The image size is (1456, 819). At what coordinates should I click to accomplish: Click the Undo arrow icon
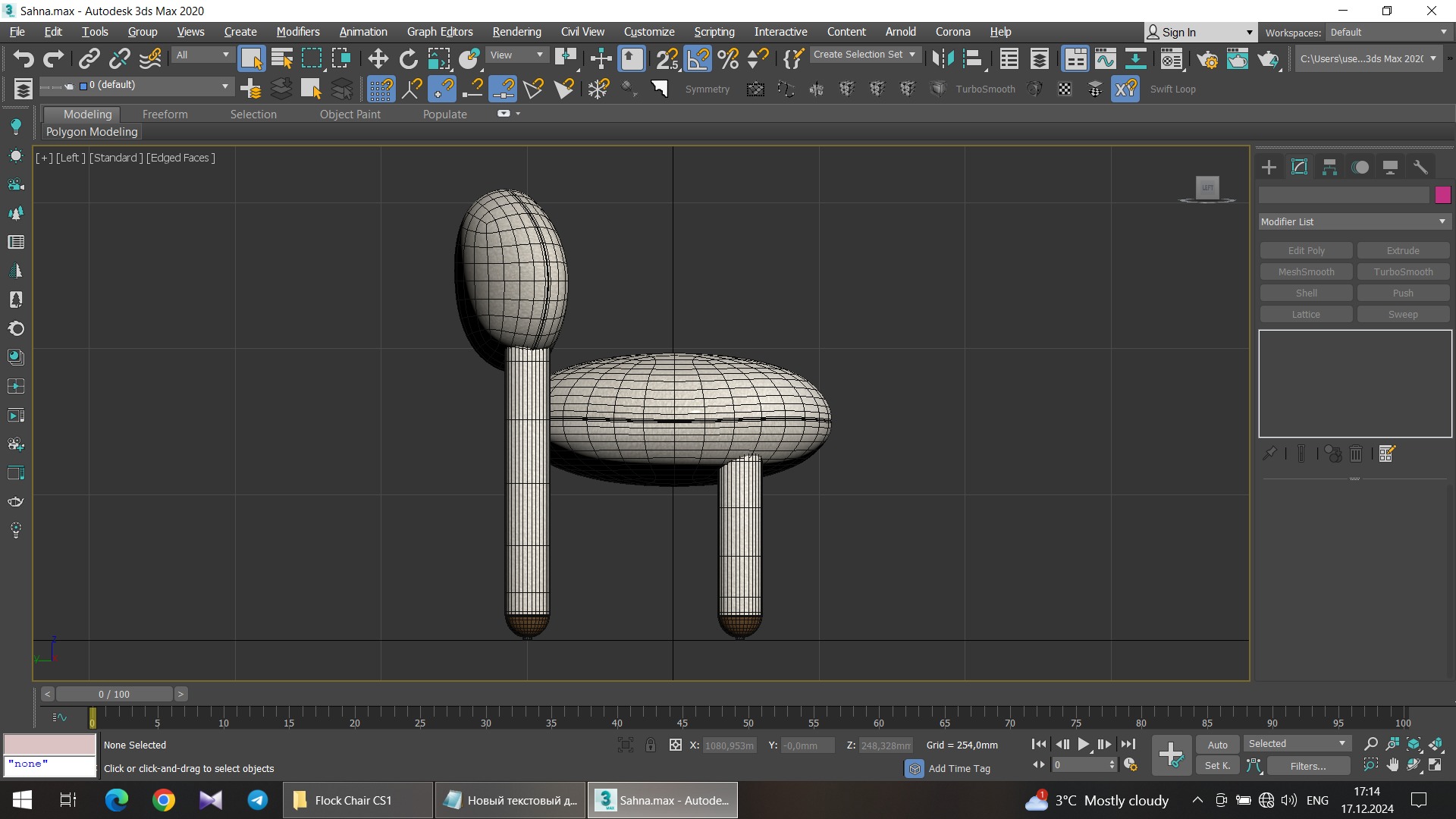click(24, 58)
